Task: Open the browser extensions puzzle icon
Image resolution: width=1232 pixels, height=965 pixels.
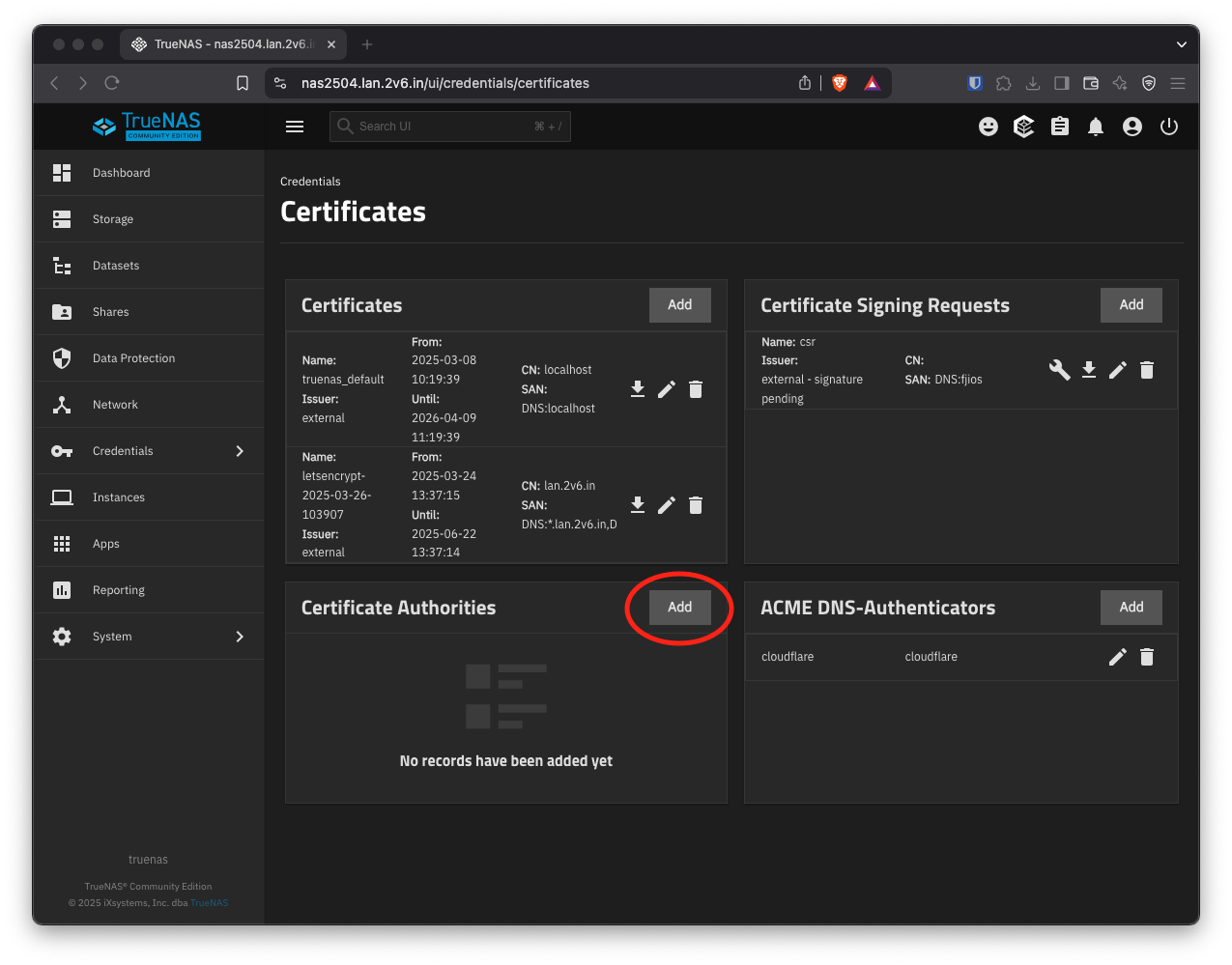Action: point(1004,83)
